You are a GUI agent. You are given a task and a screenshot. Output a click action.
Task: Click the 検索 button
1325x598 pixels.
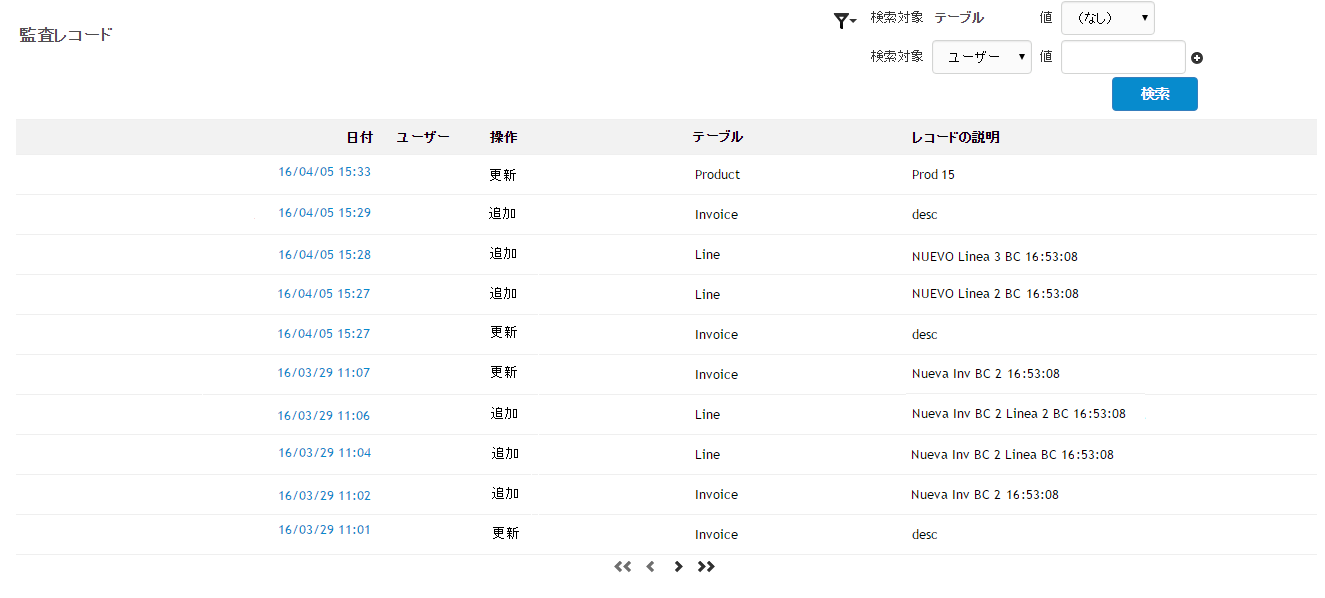point(1155,94)
